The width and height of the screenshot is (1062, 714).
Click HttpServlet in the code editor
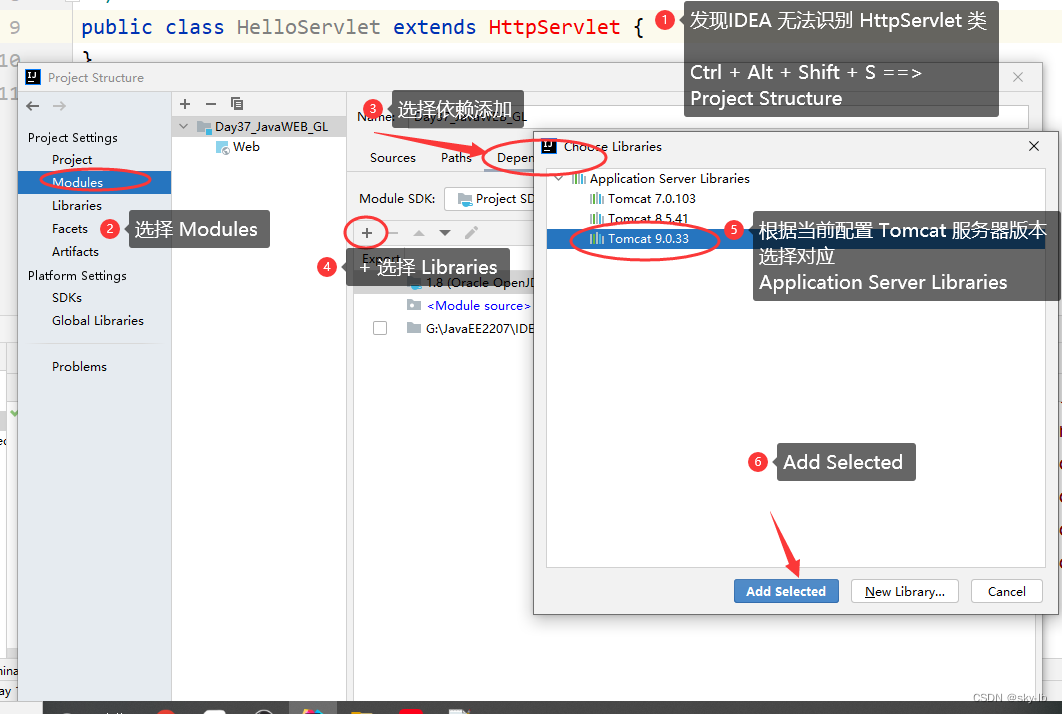pos(554,27)
